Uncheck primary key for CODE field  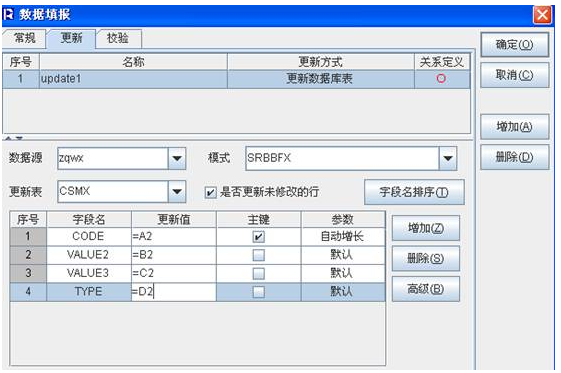258,237
